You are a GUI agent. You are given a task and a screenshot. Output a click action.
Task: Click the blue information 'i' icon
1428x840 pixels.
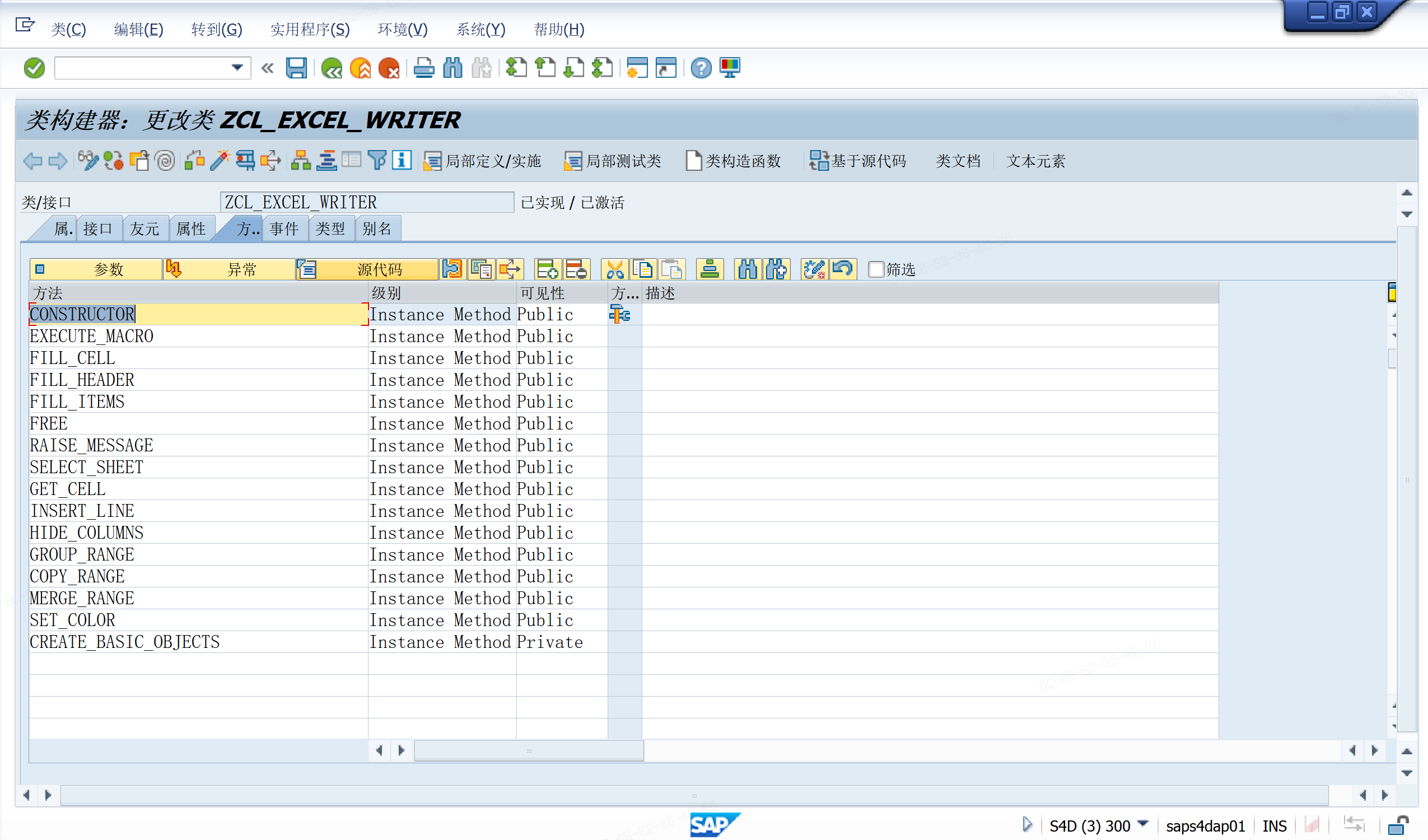tap(402, 161)
